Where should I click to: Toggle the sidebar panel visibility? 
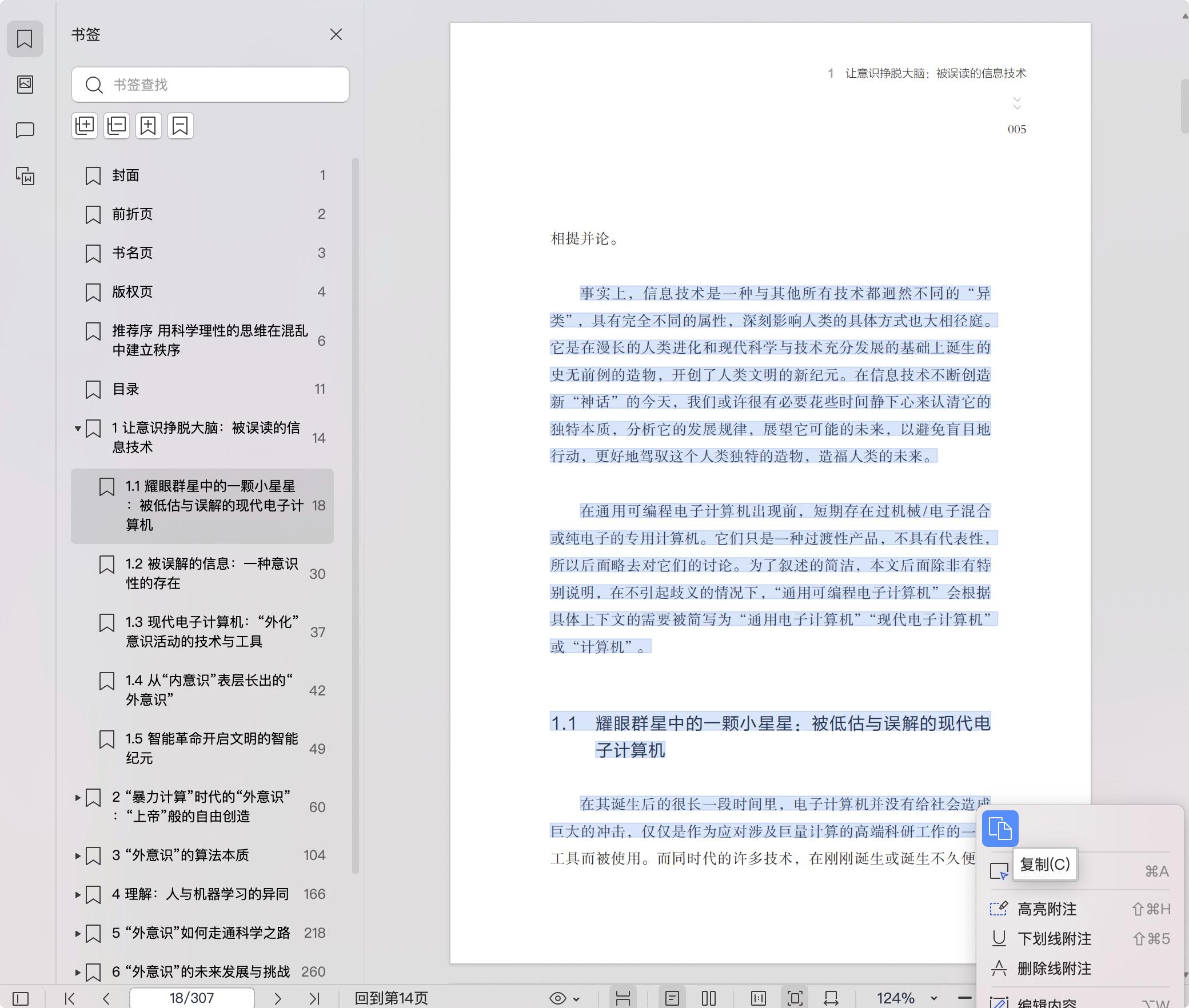[21, 998]
